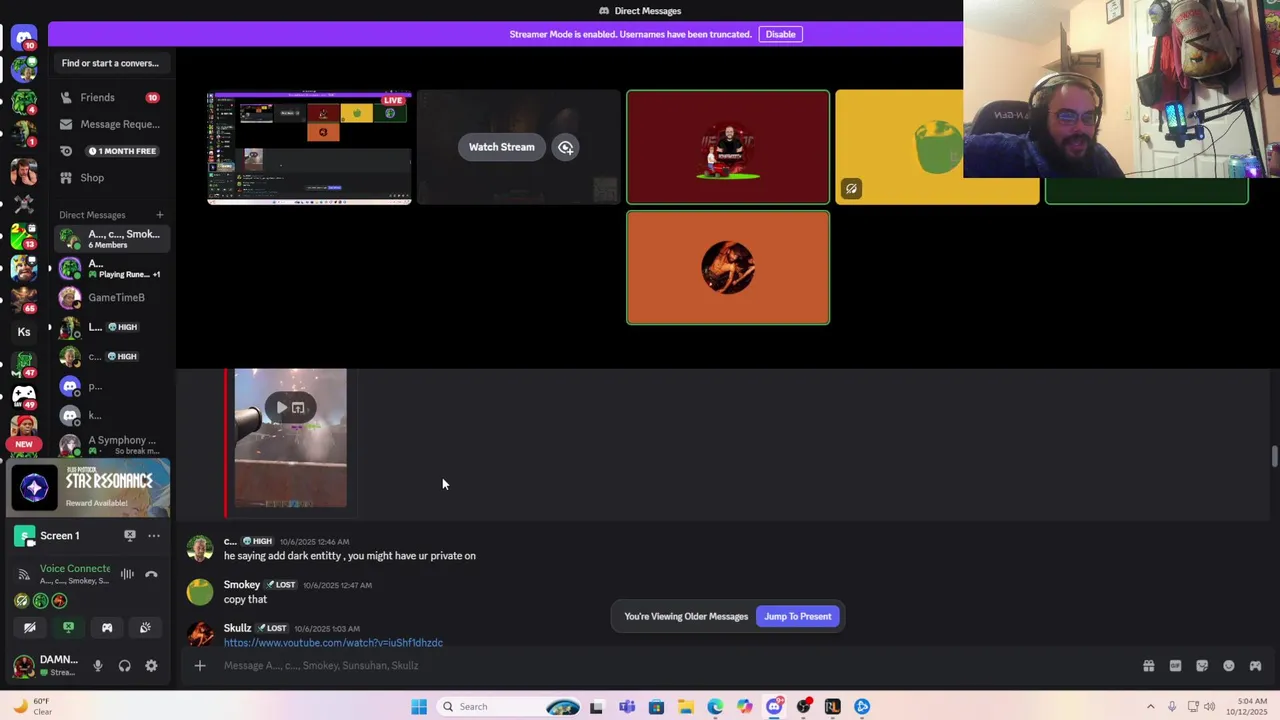Click Find or start a conversation
Image resolution: width=1280 pixels, height=720 pixels.
pyautogui.click(x=110, y=63)
